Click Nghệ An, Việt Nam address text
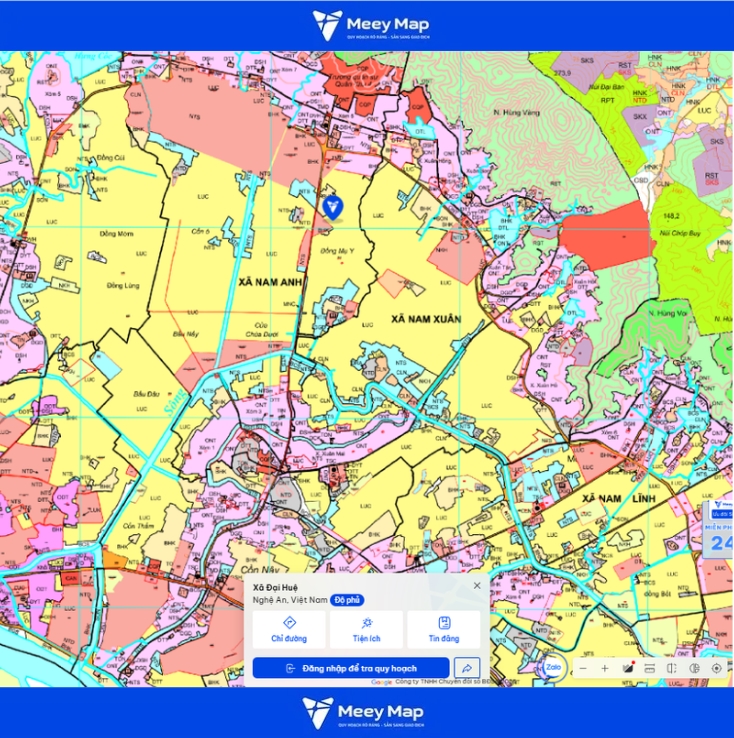734x738 pixels. 290,600
